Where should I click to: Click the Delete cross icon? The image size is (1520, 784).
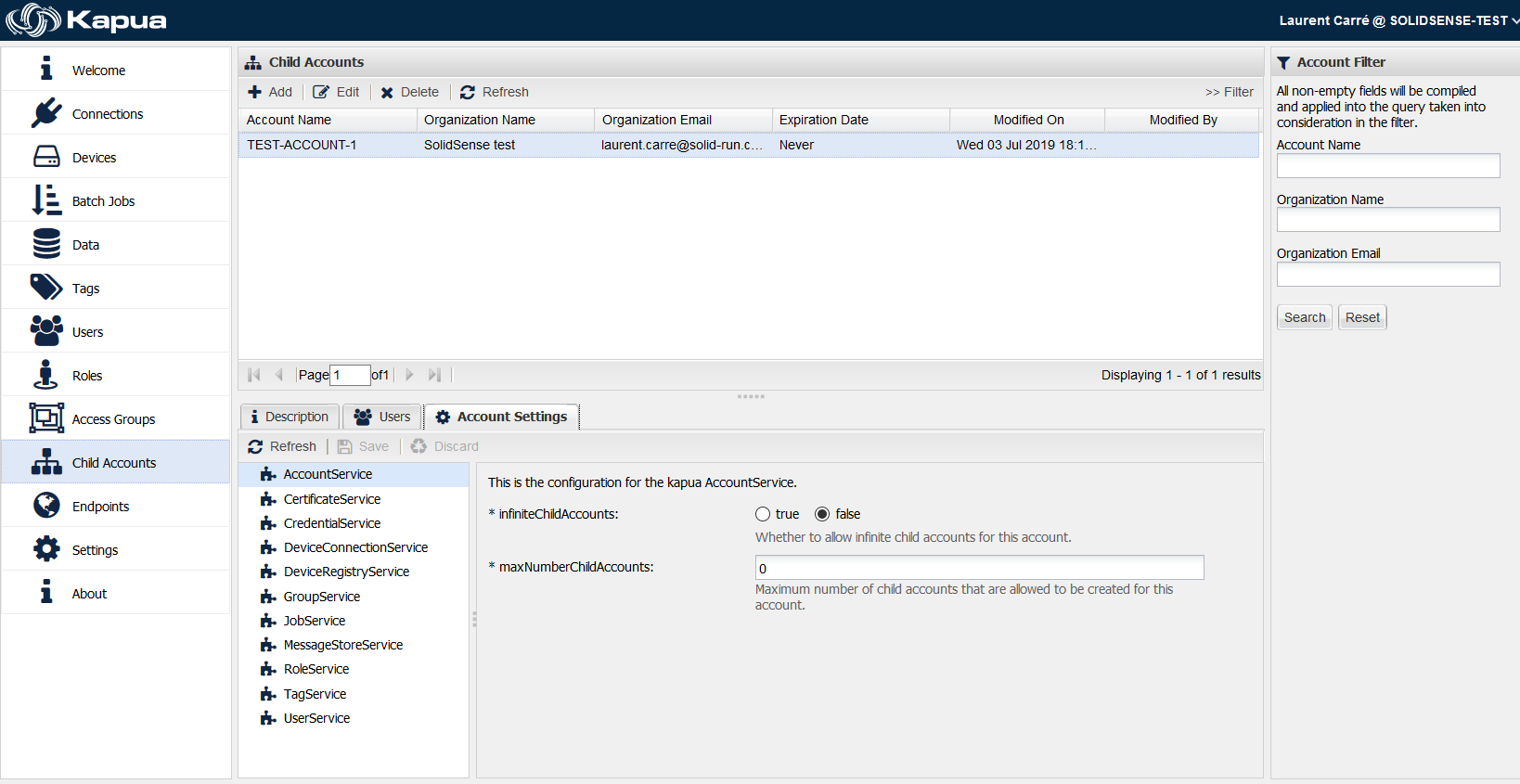click(387, 93)
